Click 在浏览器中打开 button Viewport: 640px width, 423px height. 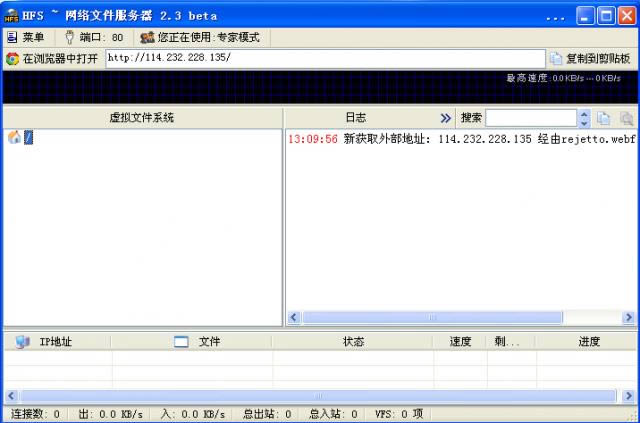point(53,59)
